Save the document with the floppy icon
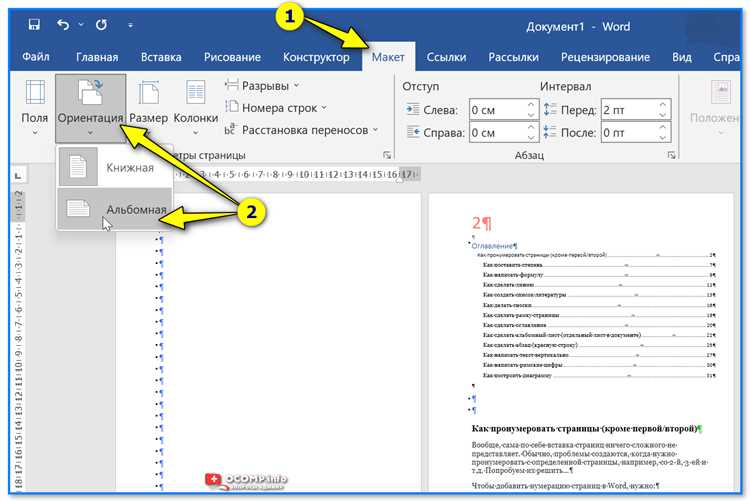Screen dimensions: 750x502 coord(34,24)
